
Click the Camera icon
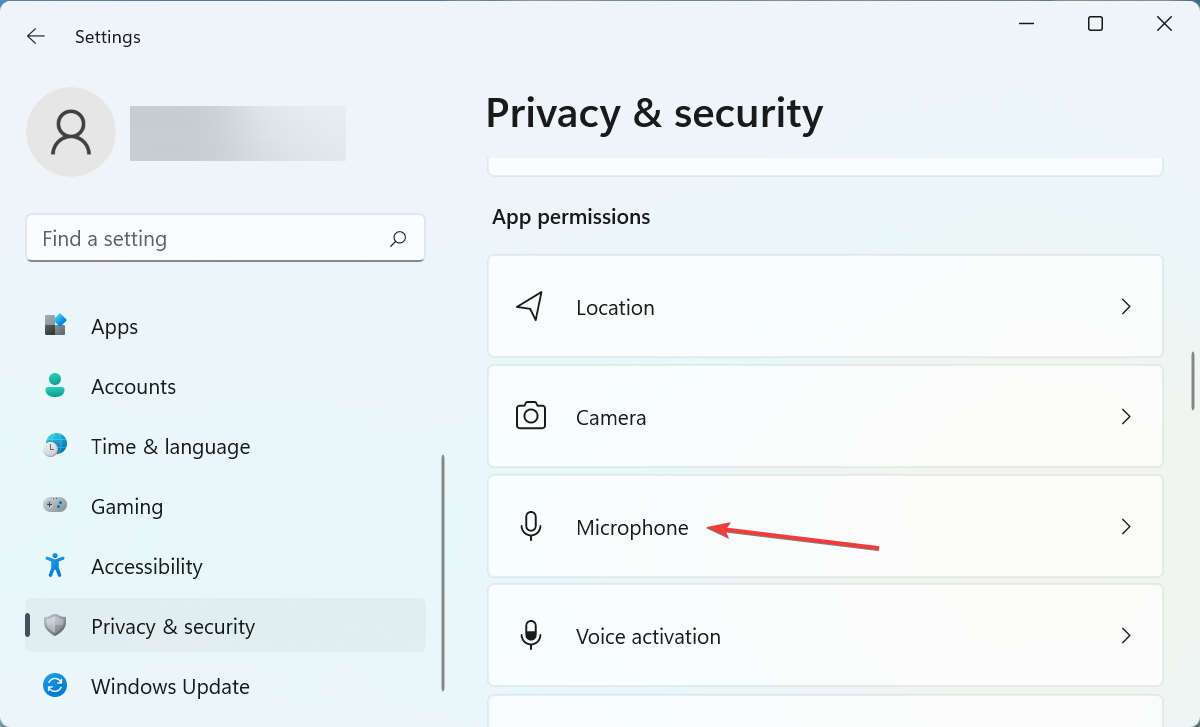(531, 417)
